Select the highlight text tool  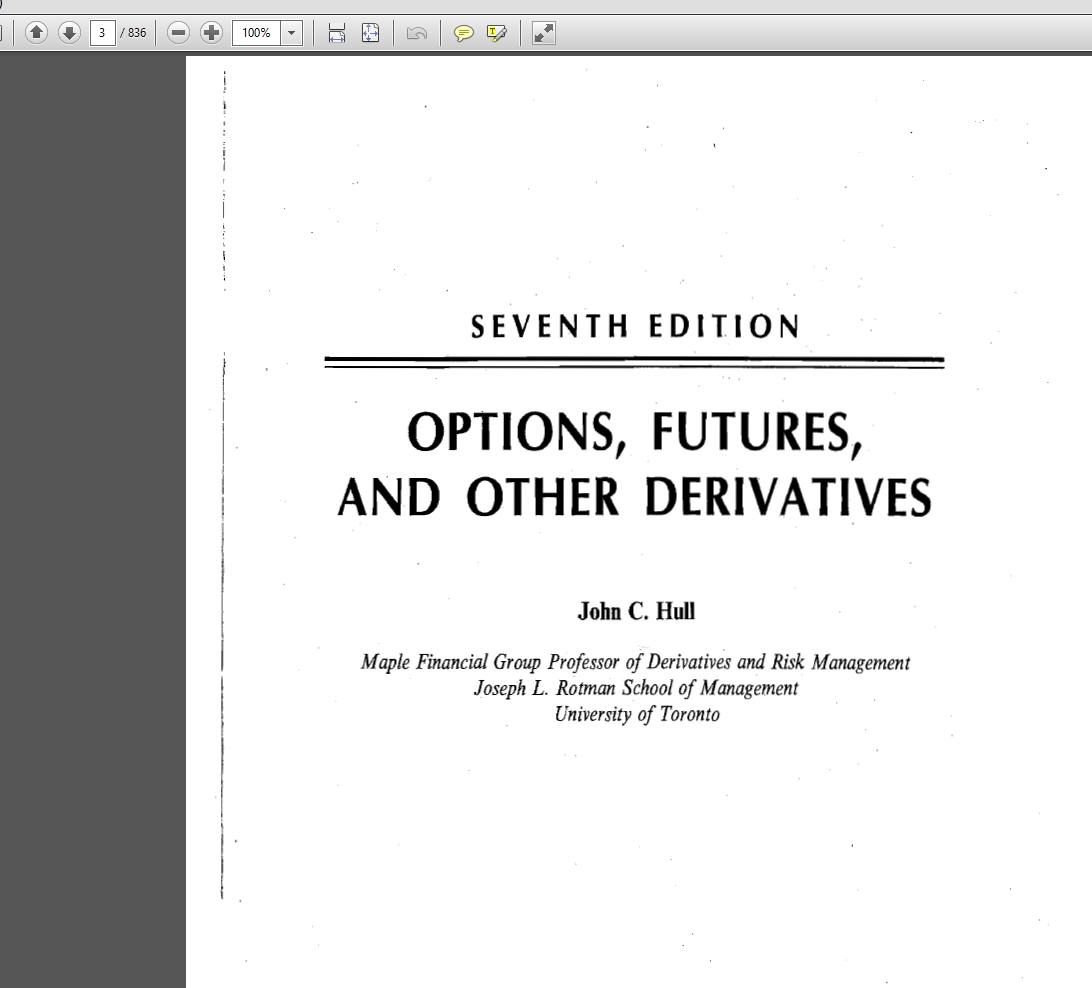(497, 33)
